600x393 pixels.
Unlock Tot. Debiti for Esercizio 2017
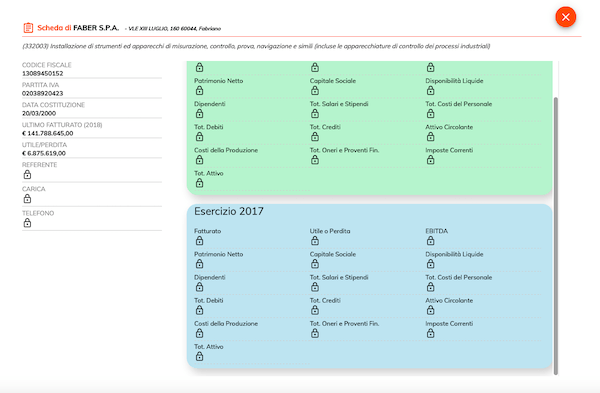click(x=199, y=310)
